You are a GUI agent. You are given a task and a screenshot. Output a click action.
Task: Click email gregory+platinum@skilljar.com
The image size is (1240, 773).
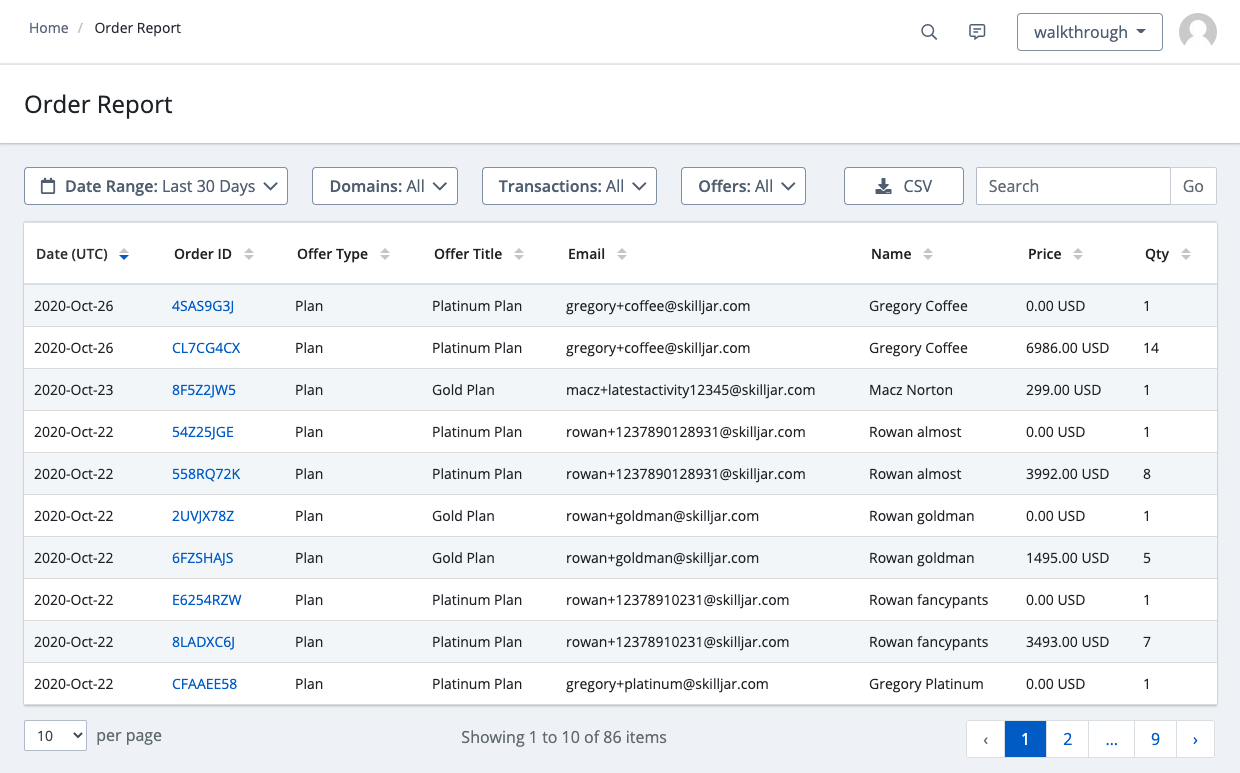(667, 684)
